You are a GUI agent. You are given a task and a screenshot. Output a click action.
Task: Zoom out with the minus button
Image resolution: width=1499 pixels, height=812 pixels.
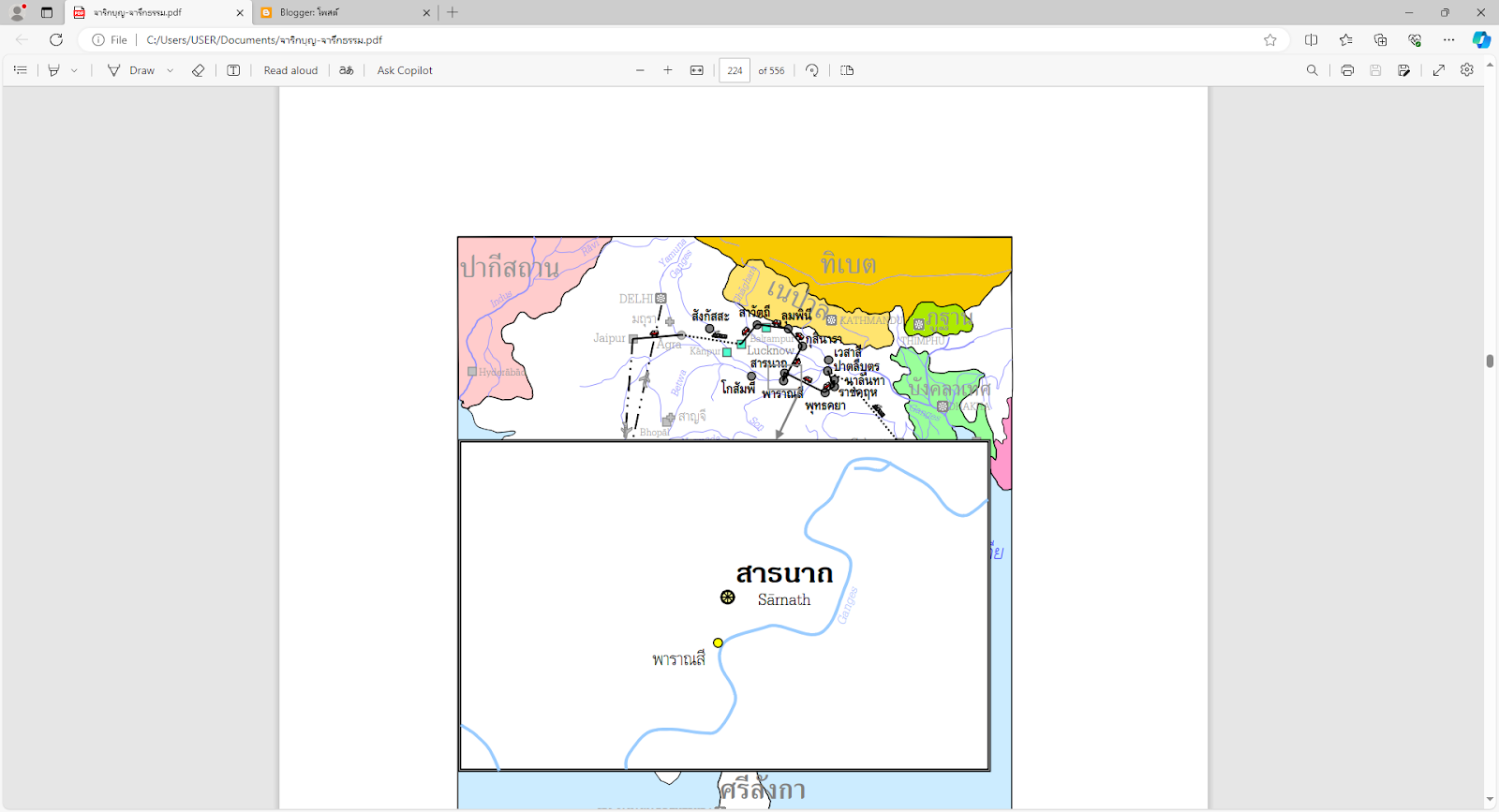click(x=640, y=70)
